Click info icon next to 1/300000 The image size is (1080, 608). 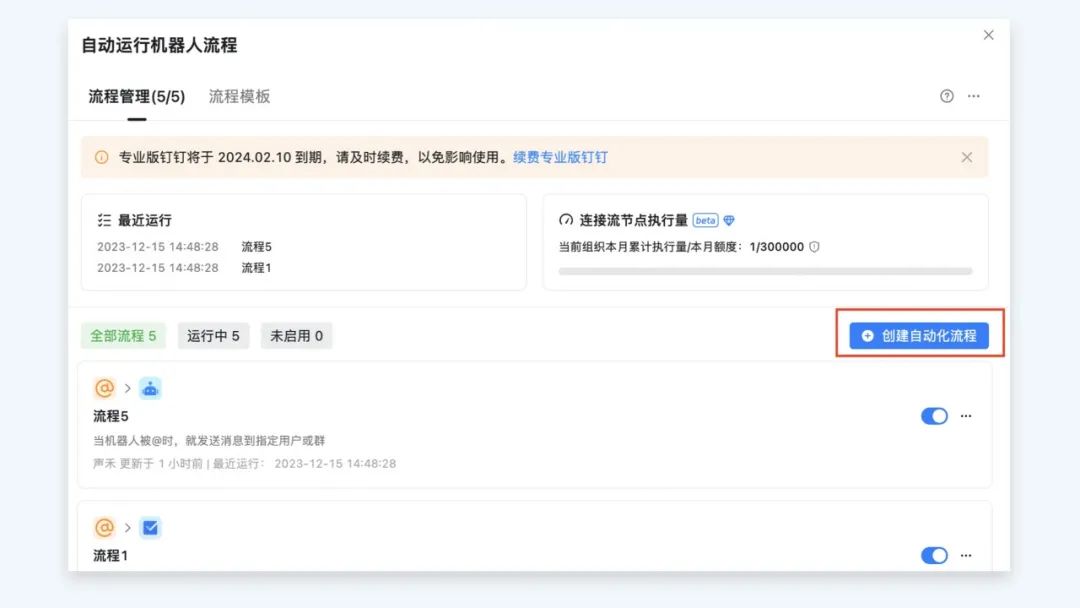pyautogui.click(x=814, y=247)
